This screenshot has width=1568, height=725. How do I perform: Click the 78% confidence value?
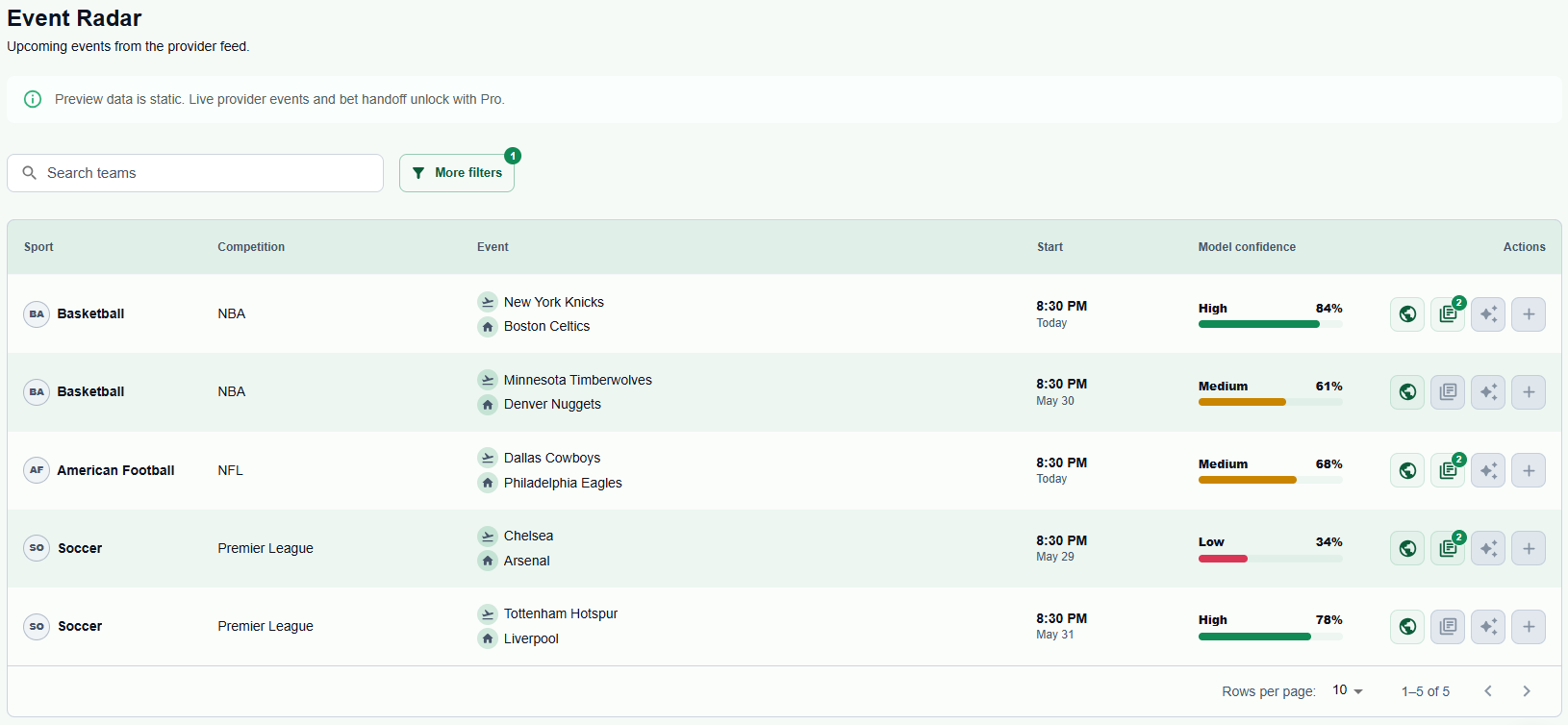coord(1329,620)
